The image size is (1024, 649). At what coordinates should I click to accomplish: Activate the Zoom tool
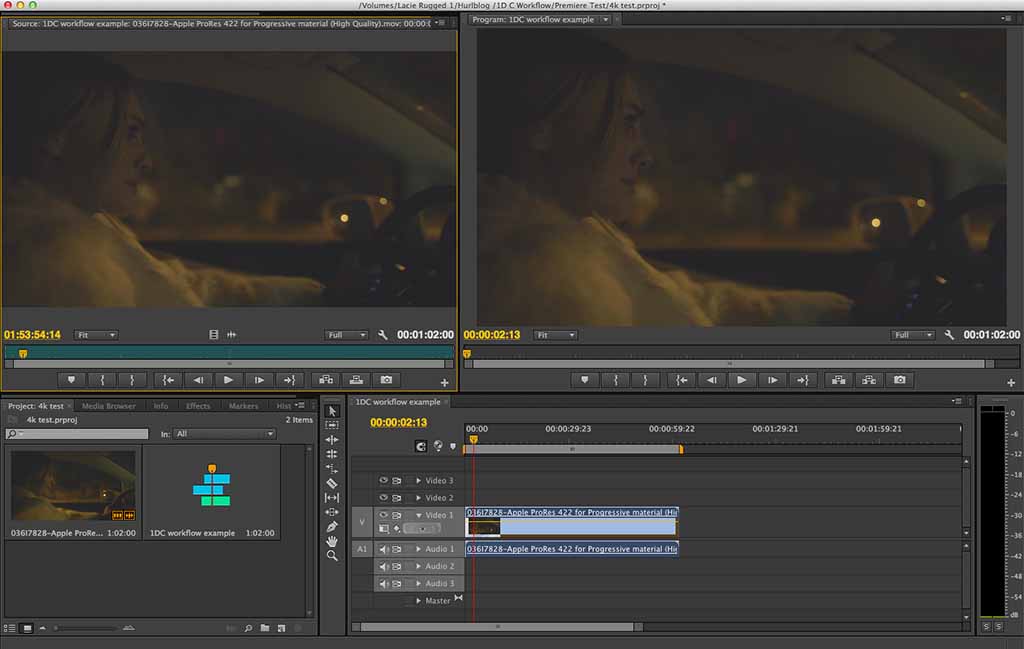[x=332, y=556]
